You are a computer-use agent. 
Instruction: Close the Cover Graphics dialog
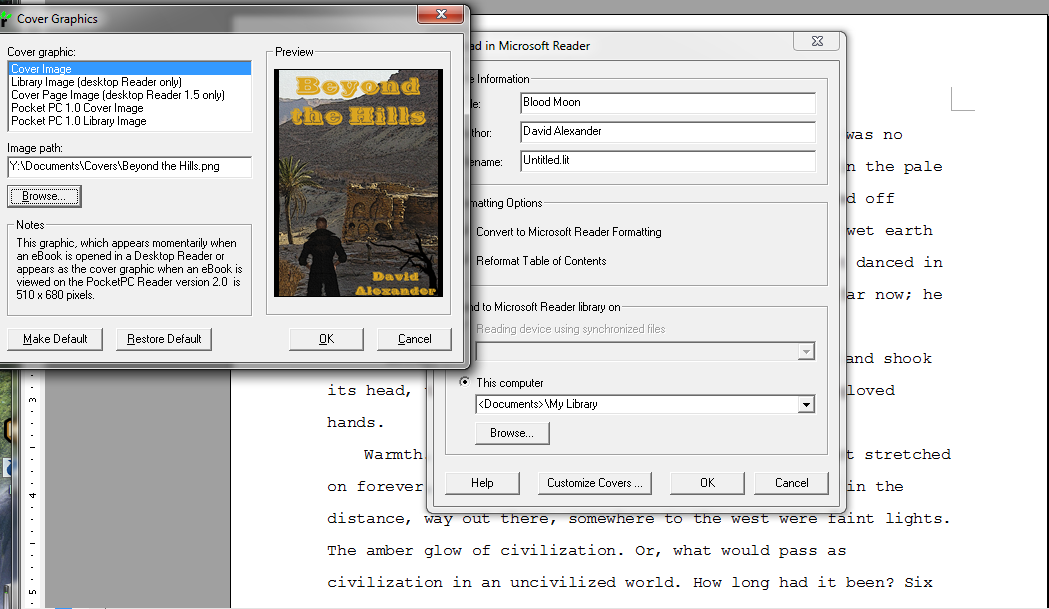(439, 15)
